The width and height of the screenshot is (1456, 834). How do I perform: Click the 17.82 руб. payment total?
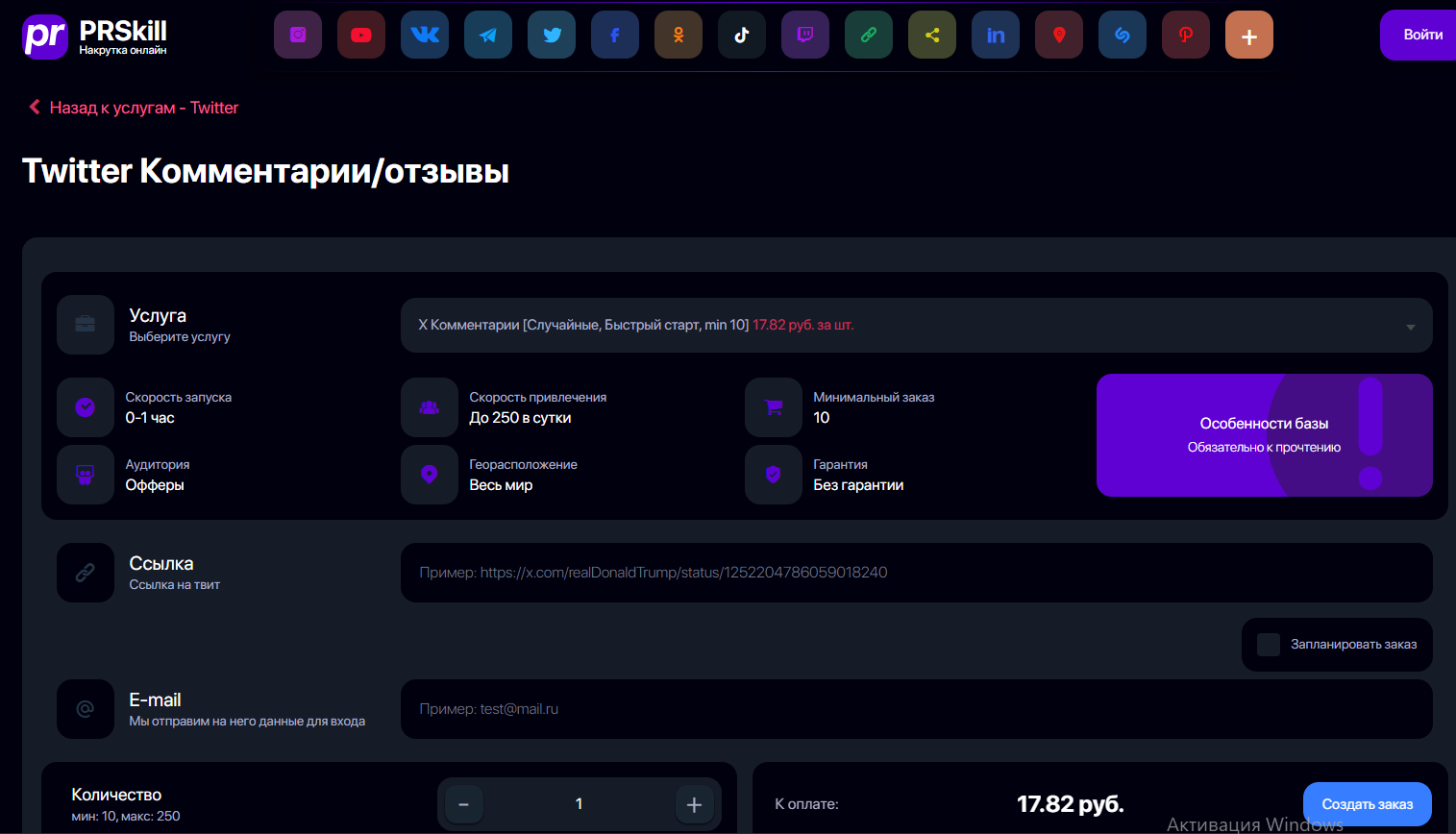[x=1071, y=804]
